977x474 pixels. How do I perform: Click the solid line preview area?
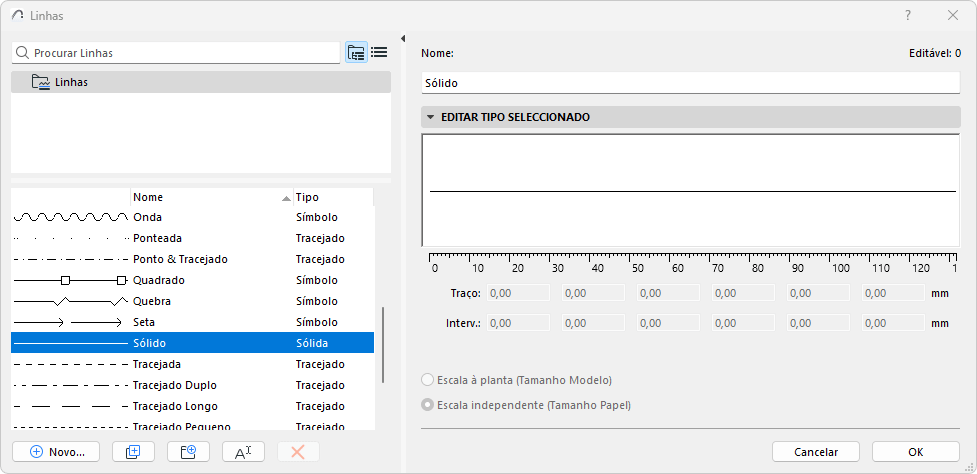point(690,191)
